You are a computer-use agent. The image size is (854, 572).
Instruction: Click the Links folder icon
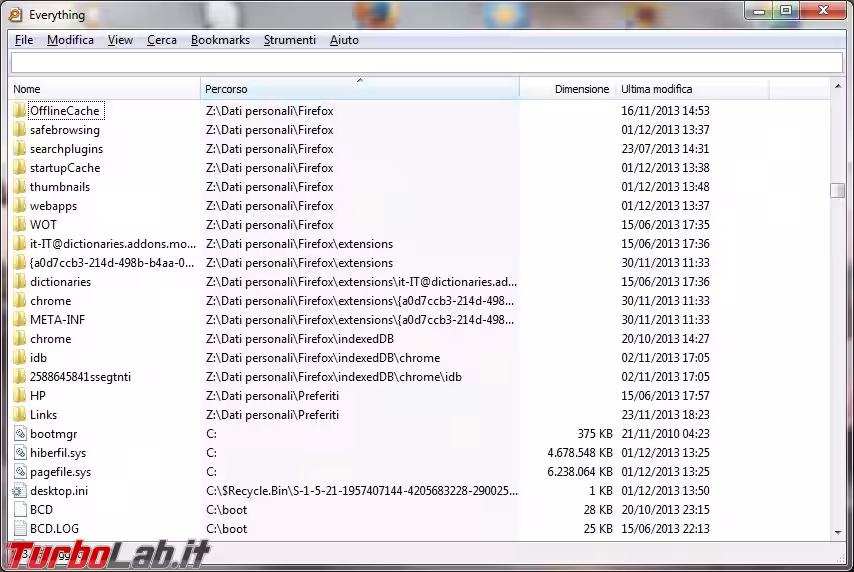[x=20, y=415]
